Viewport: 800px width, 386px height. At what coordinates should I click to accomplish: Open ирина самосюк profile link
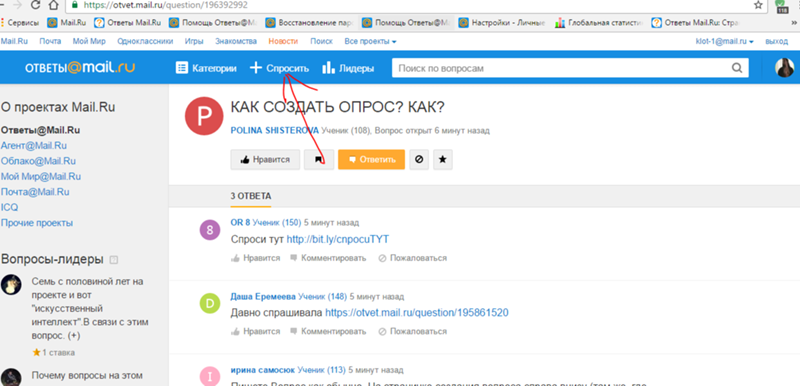click(262, 370)
